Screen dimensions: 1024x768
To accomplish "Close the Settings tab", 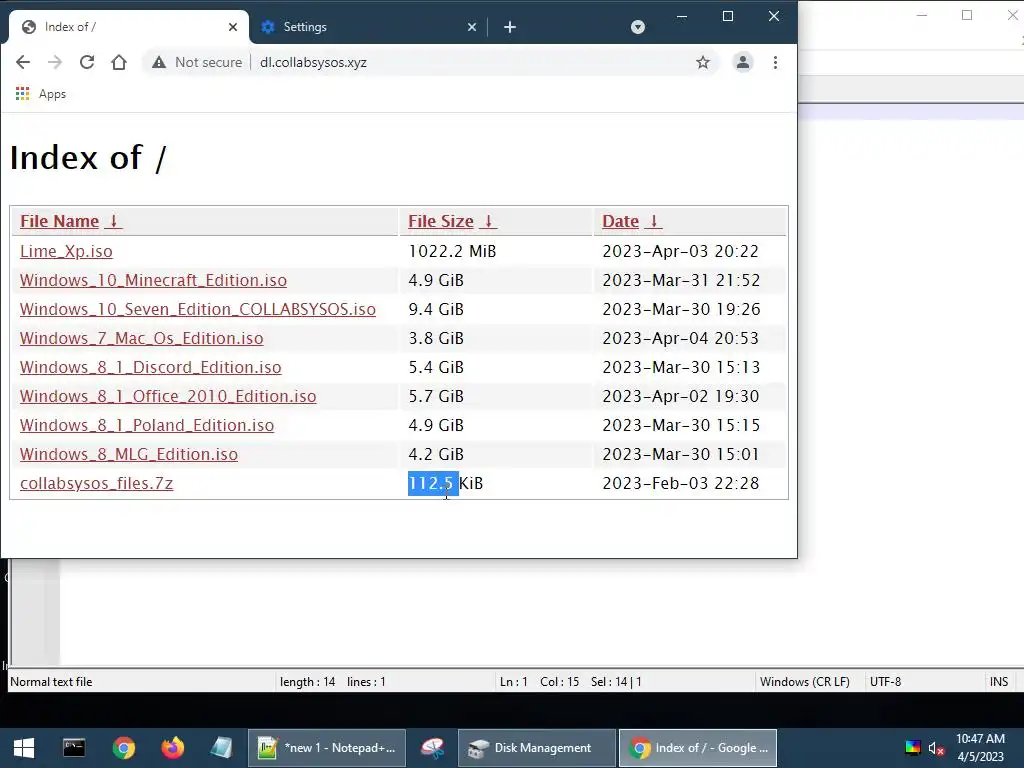I will [472, 27].
